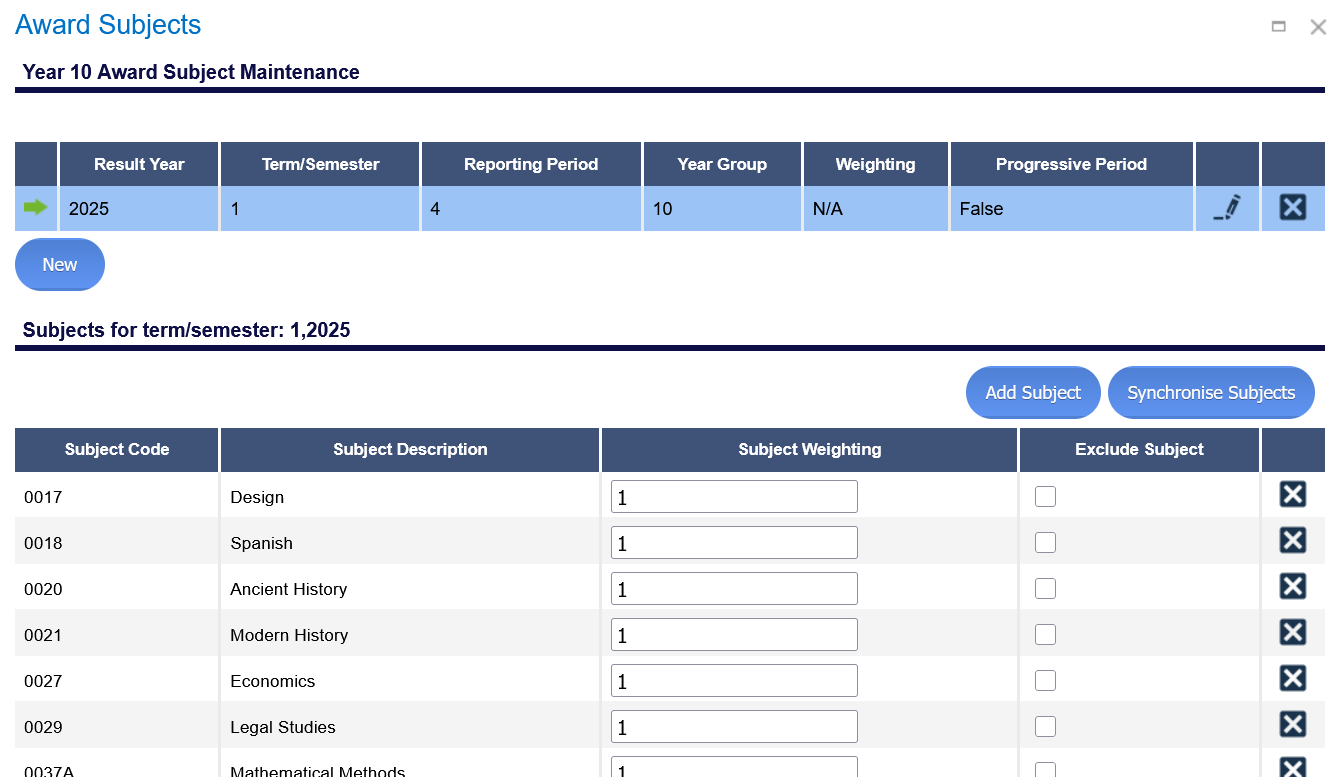Select the False progressive period cell
1334x777 pixels.
coord(1071,209)
